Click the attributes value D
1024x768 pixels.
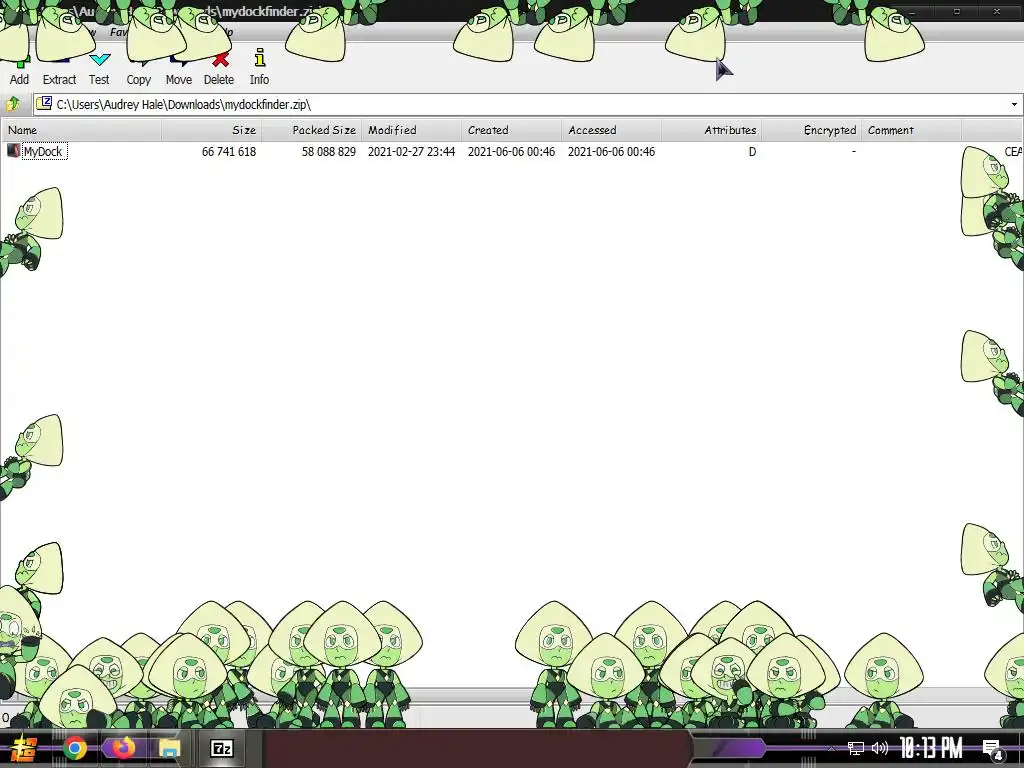point(752,152)
